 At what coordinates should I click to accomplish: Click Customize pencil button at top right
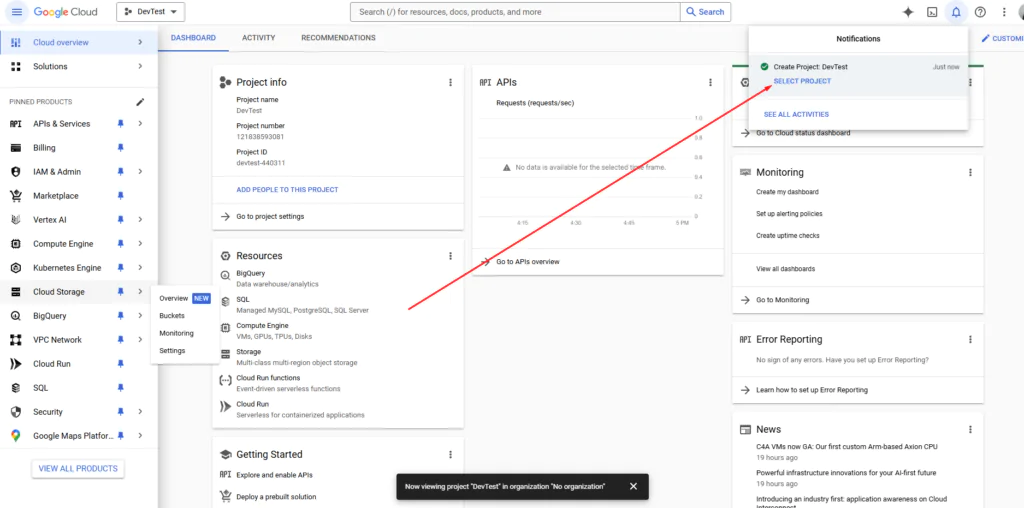point(1002,39)
